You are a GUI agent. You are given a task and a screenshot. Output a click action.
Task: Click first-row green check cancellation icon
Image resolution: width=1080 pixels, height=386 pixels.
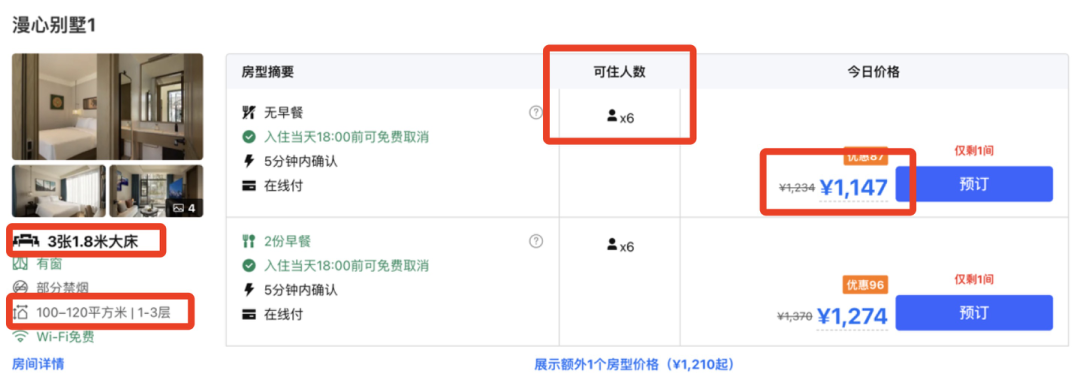249,137
